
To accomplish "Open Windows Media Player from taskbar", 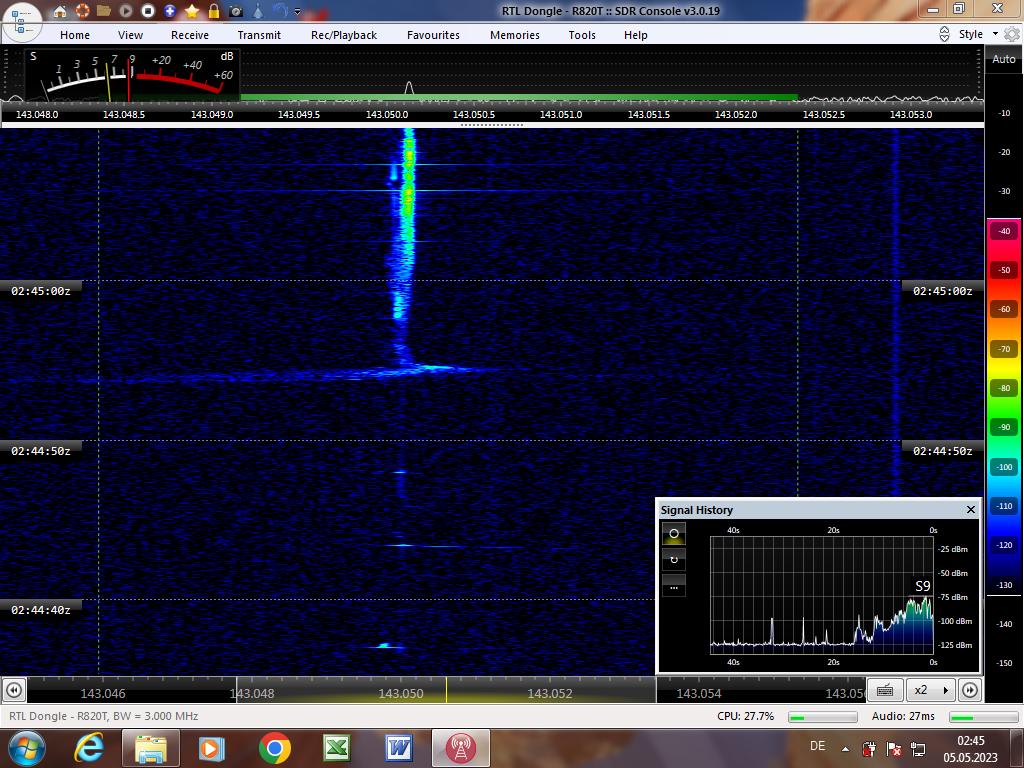I will pos(211,748).
